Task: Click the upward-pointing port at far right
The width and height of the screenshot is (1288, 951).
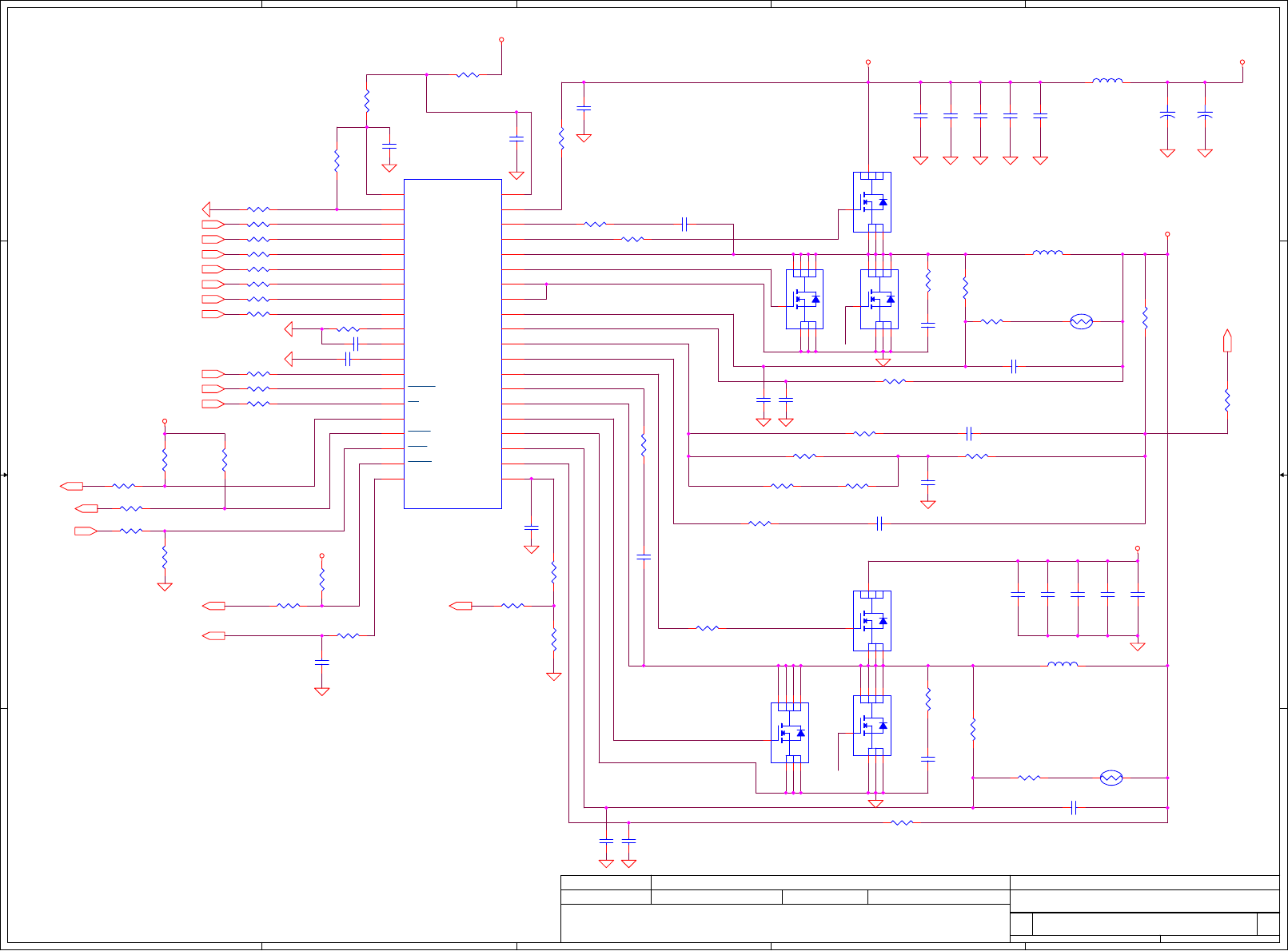Action: tap(1227, 340)
